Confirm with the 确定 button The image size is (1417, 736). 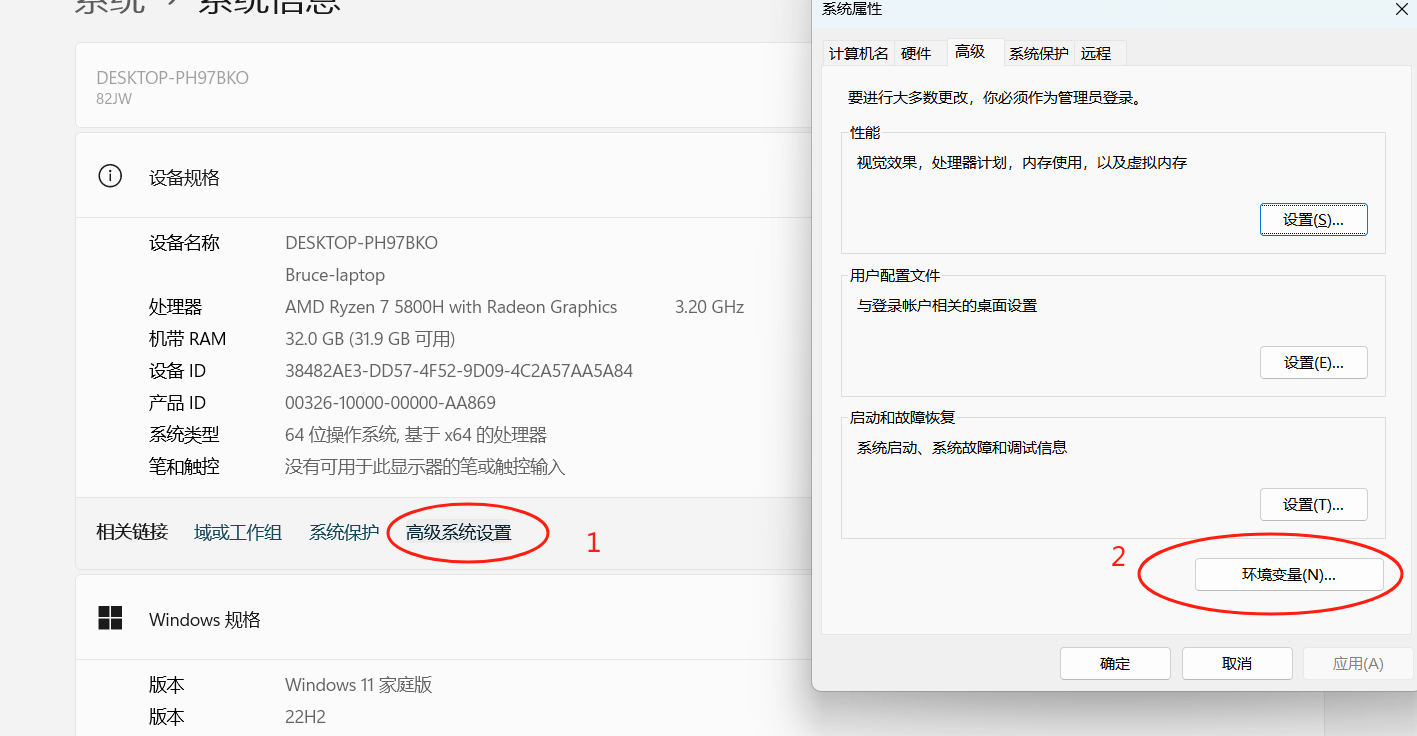click(1115, 663)
